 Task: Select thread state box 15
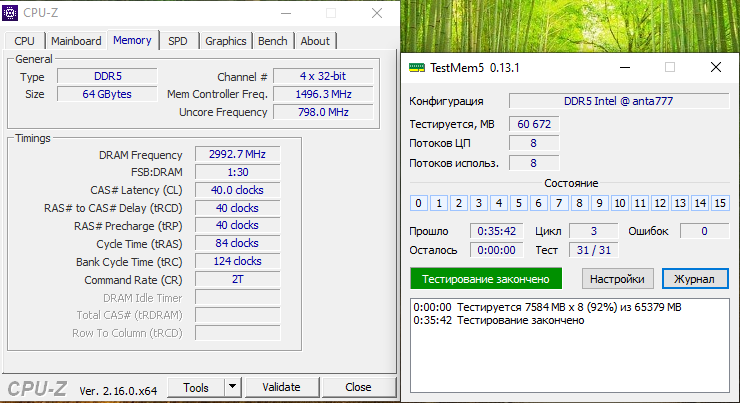pos(720,203)
